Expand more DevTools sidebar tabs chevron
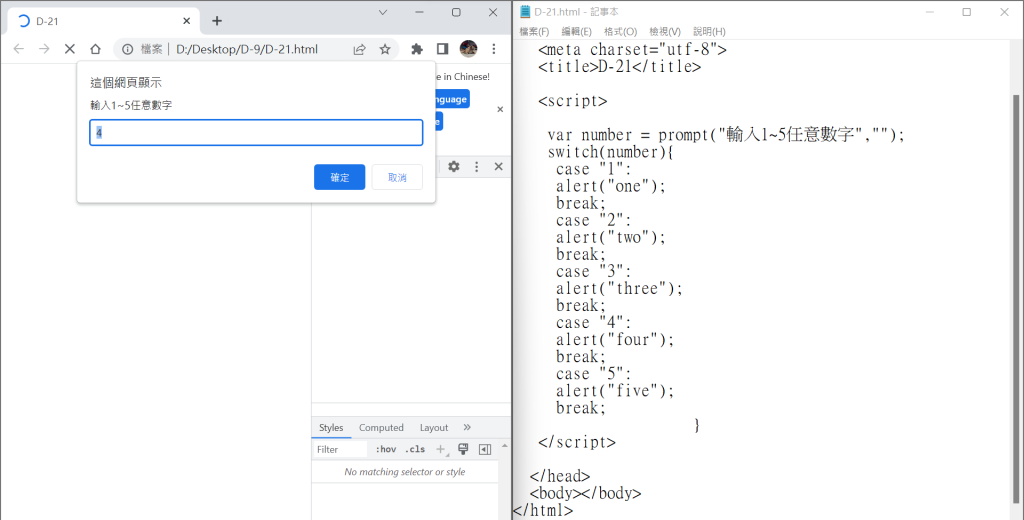 coord(467,427)
